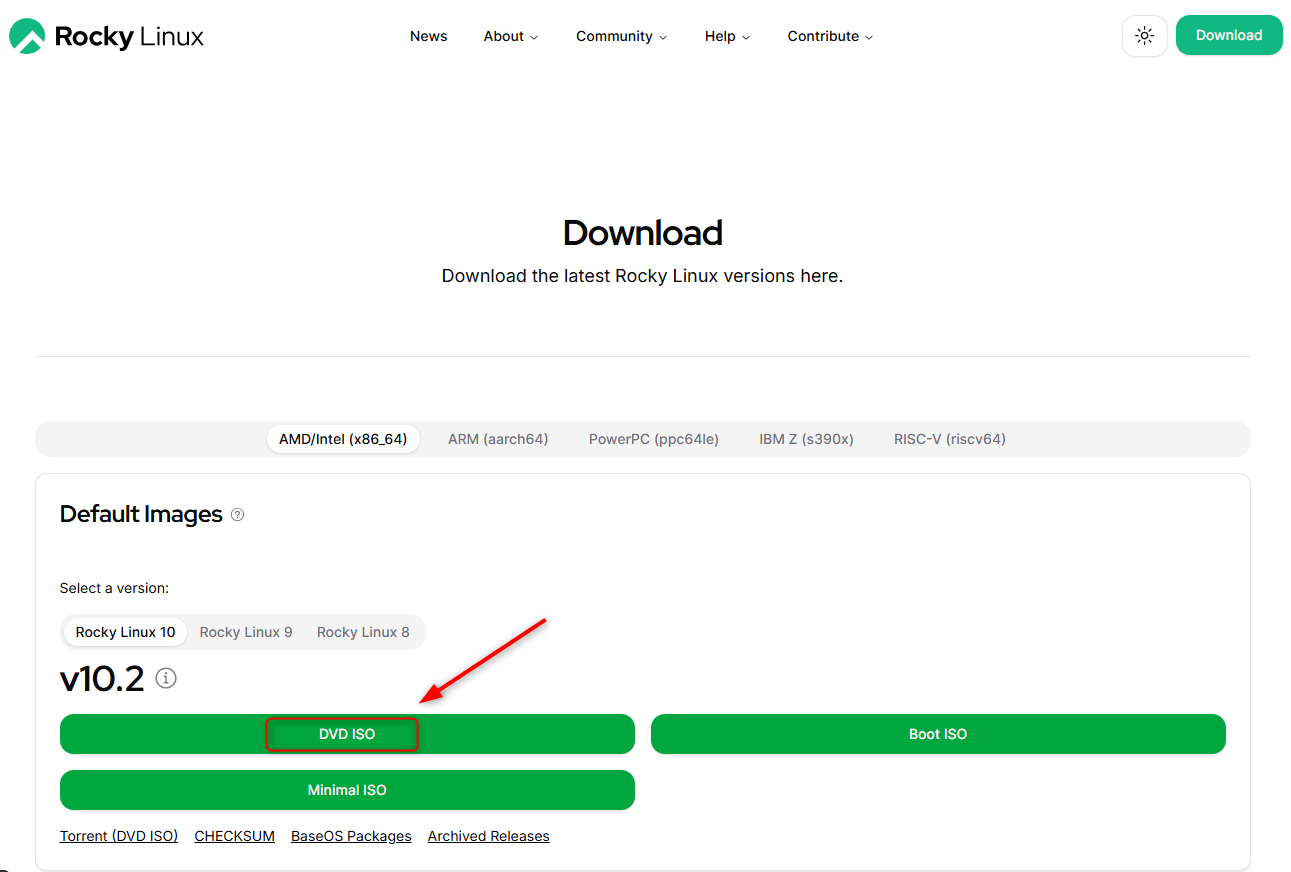Open the Archived Releases link
The height and width of the screenshot is (872, 1291).
click(x=488, y=836)
